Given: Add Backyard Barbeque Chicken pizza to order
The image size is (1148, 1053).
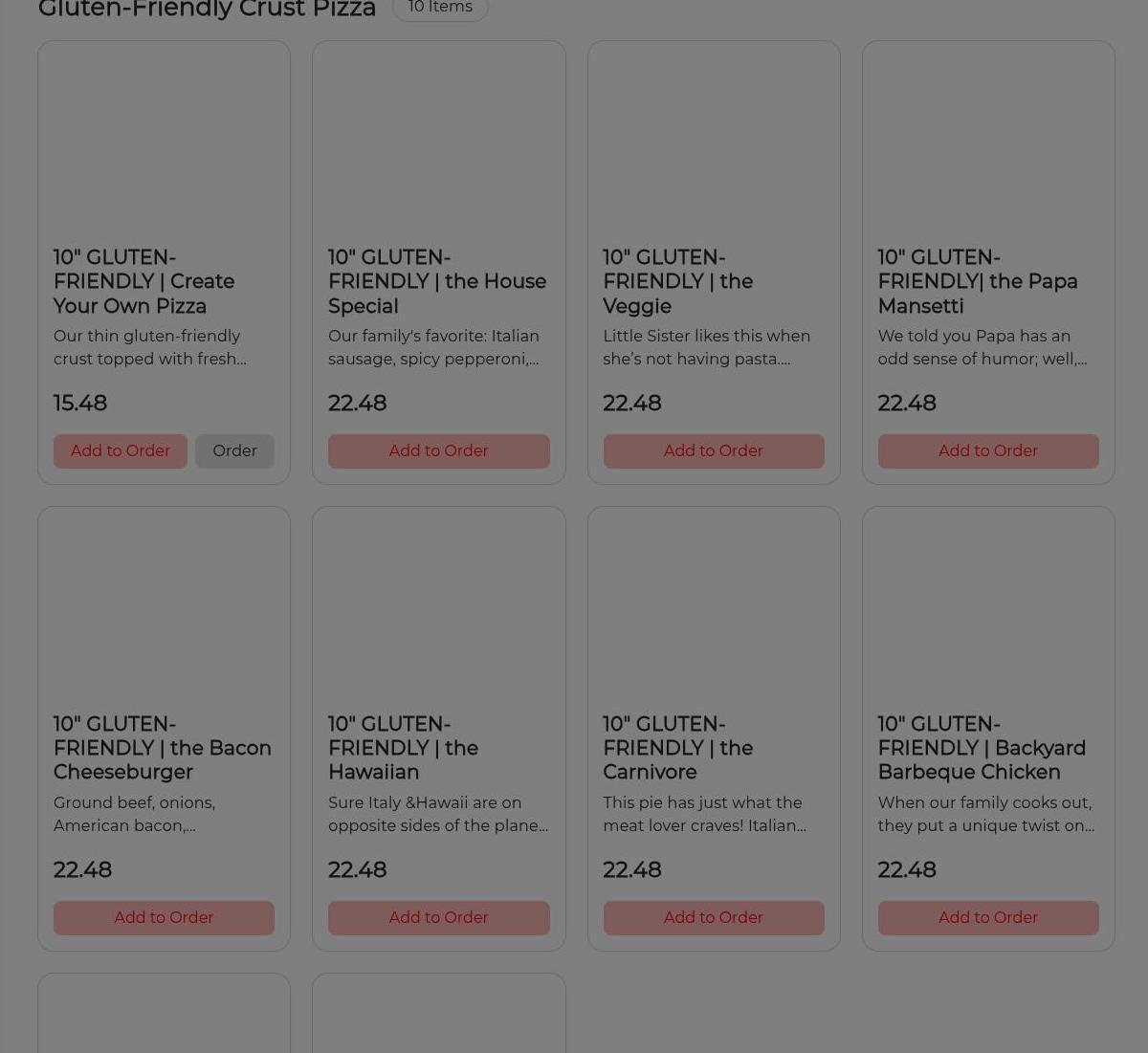Looking at the screenshot, I should (x=987, y=917).
